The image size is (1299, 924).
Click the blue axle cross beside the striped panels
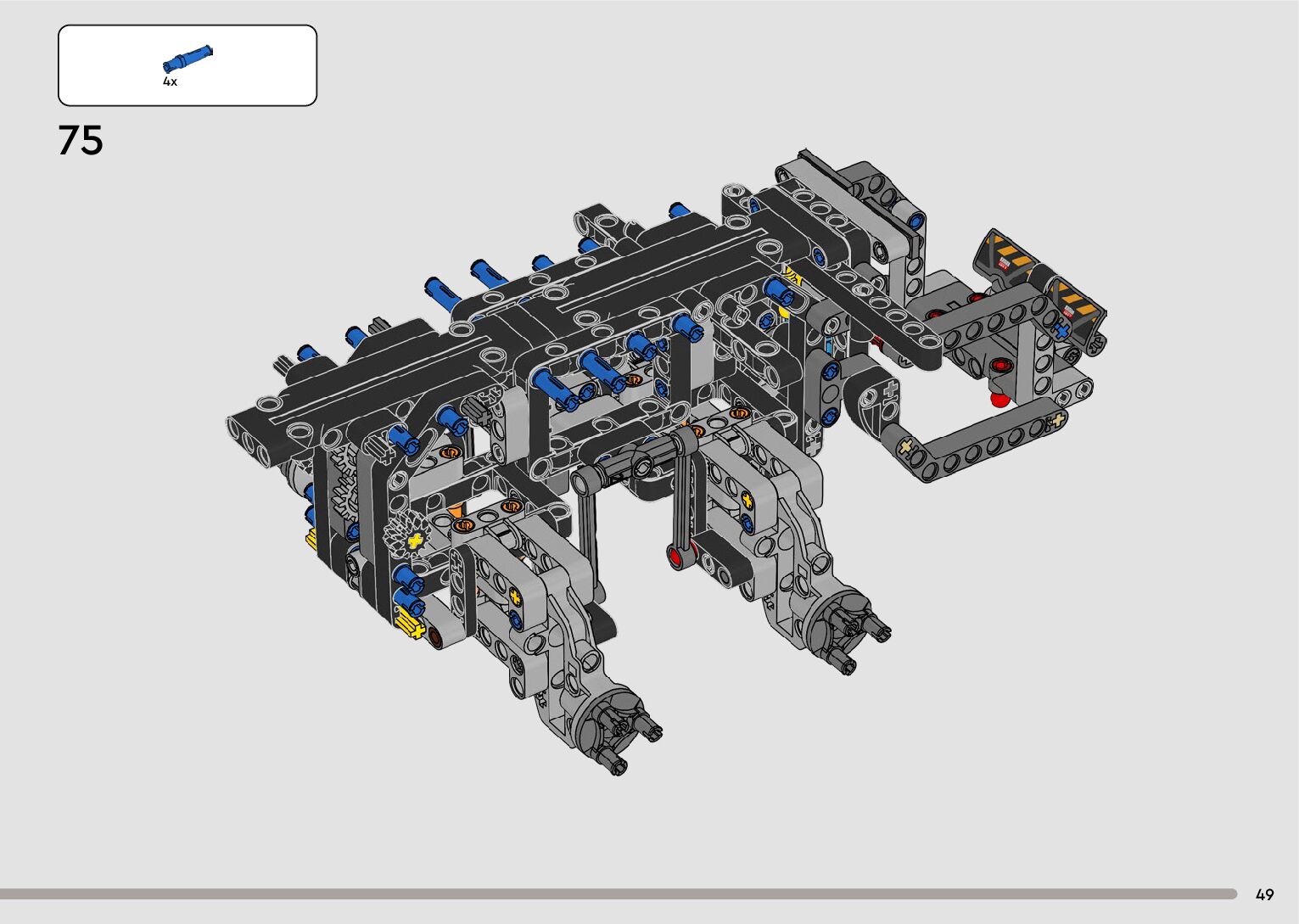coord(1060,331)
